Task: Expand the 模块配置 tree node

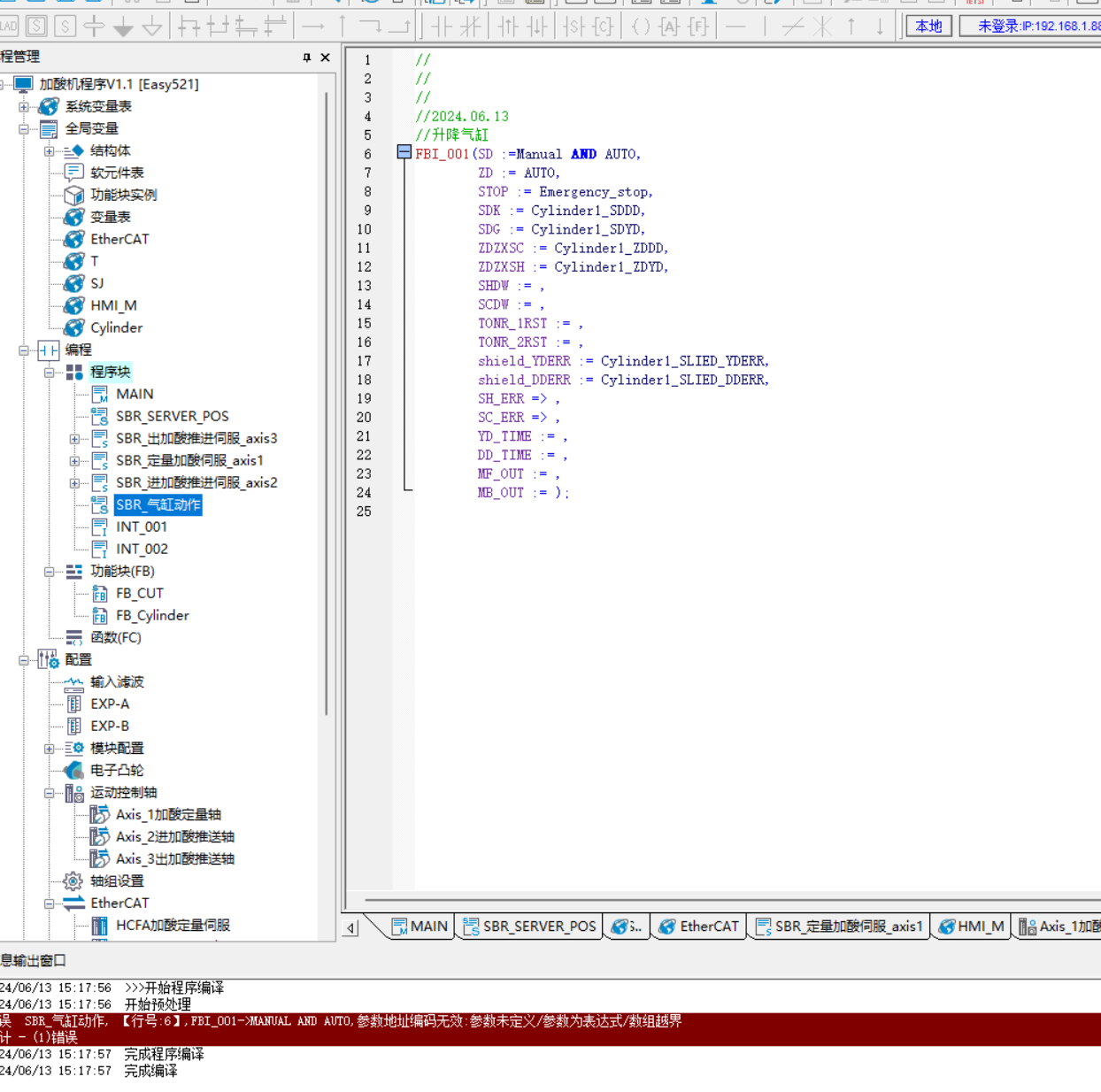Action: point(50,749)
